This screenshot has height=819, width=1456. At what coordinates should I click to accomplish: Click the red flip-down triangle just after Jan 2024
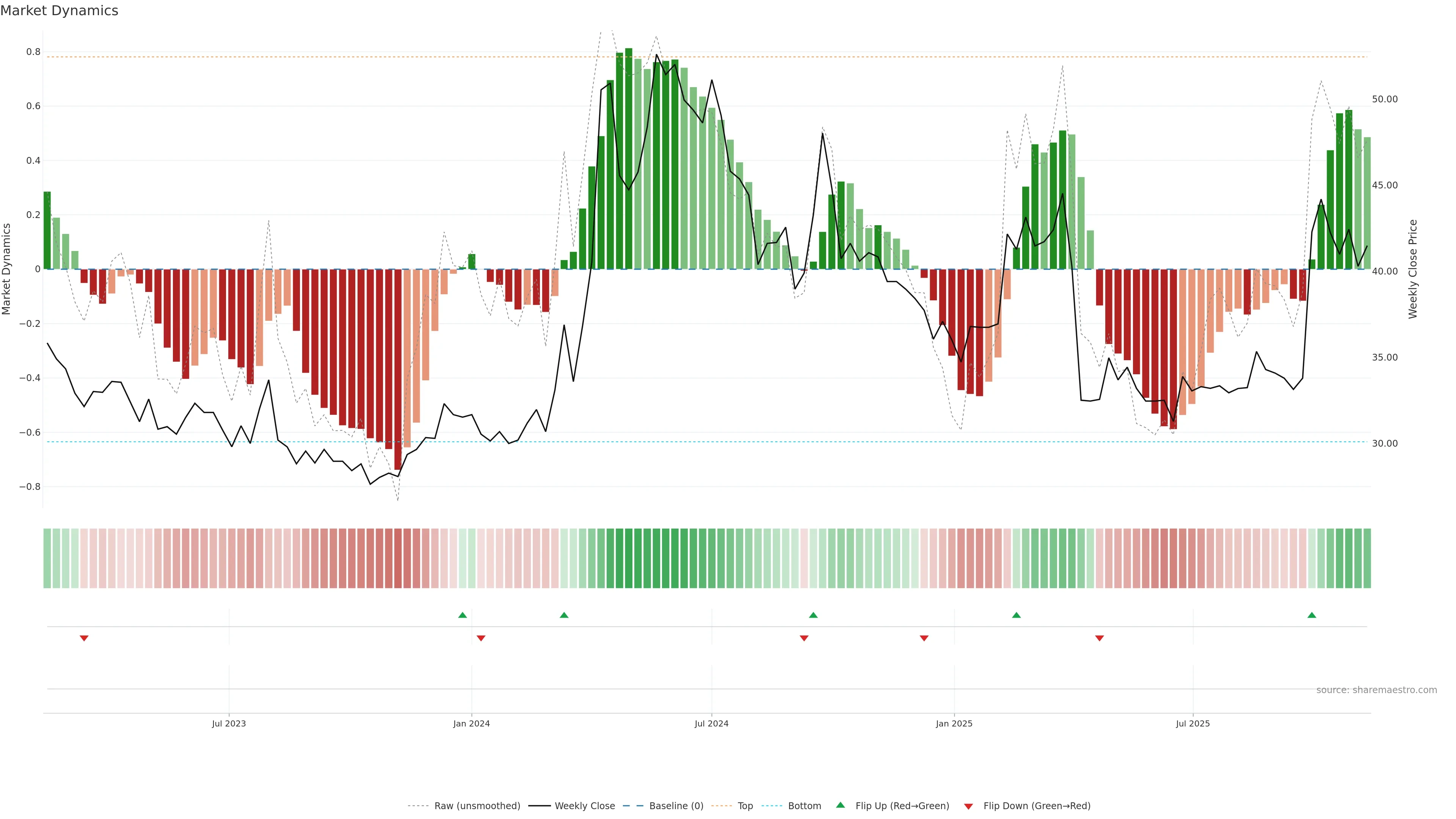481,638
